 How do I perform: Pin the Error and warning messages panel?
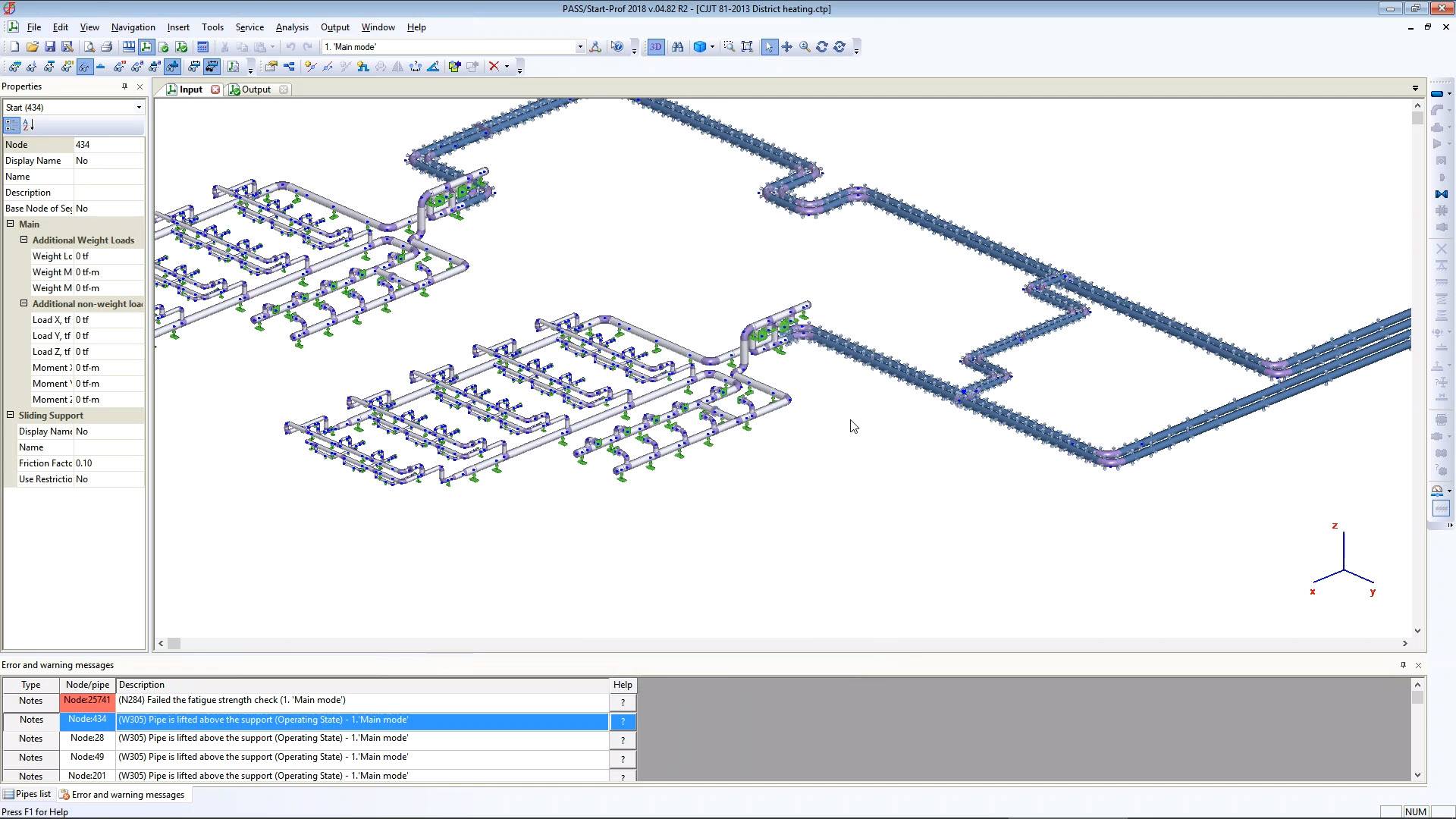coord(1402,665)
